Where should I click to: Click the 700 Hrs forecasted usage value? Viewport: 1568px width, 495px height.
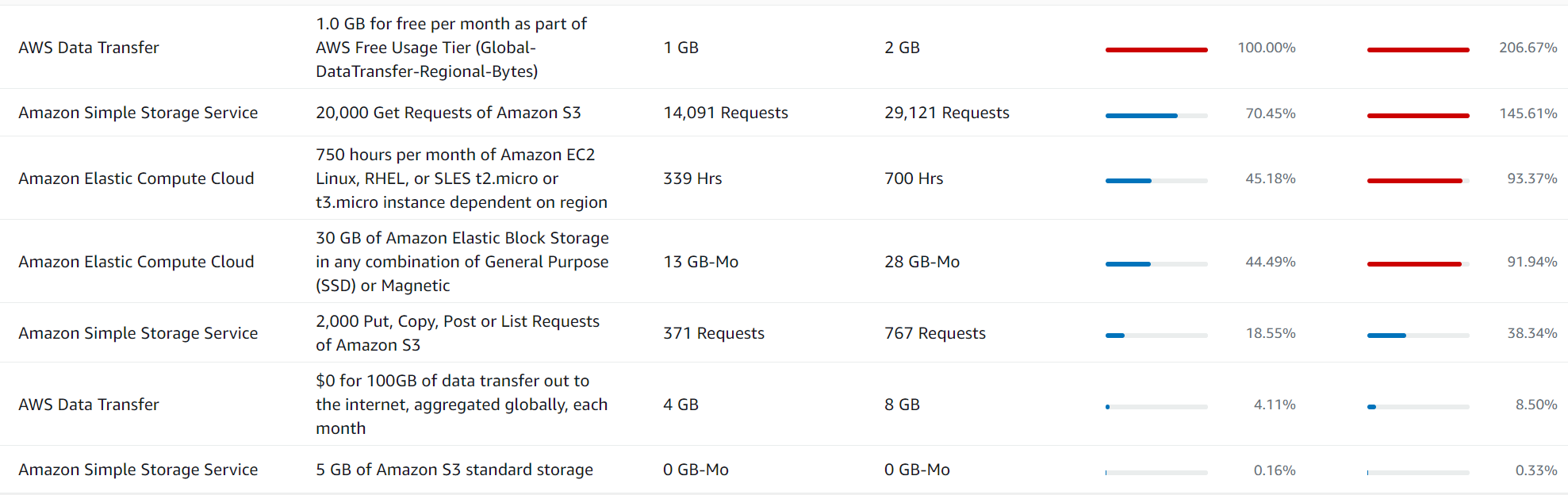coord(914,178)
